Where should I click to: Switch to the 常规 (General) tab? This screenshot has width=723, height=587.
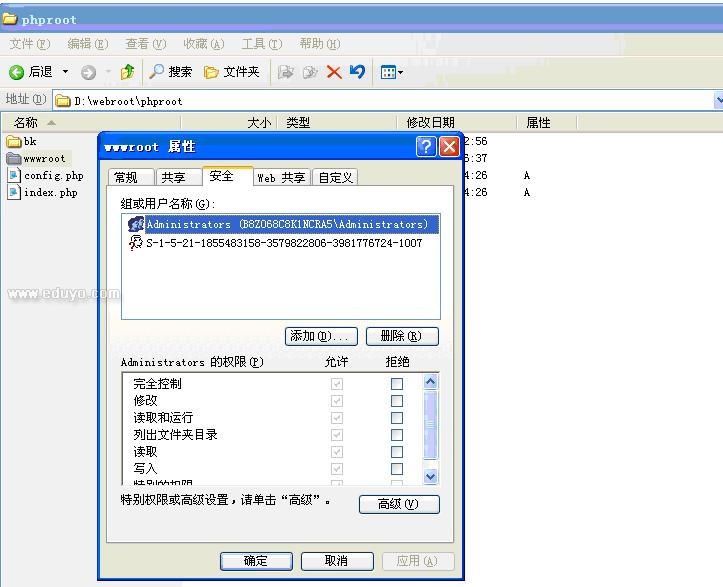point(126,178)
